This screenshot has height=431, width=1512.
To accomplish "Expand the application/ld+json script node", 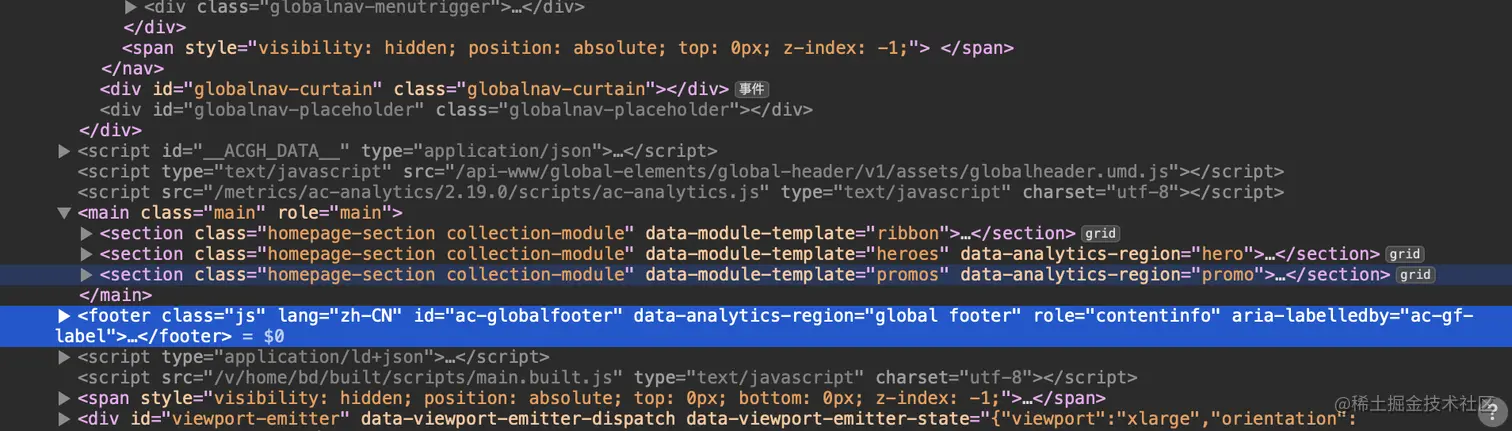I will 65,357.
